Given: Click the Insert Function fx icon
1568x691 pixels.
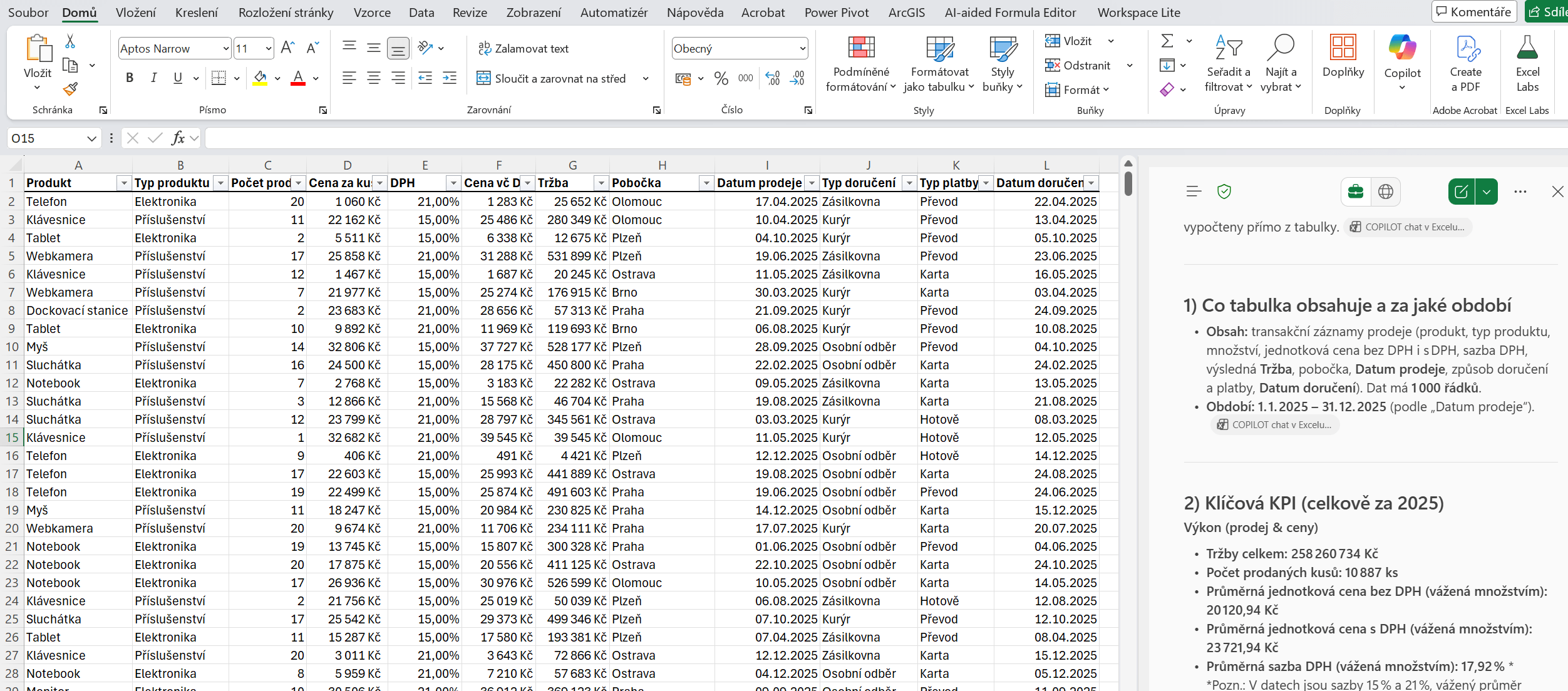Looking at the screenshot, I should pos(178,138).
